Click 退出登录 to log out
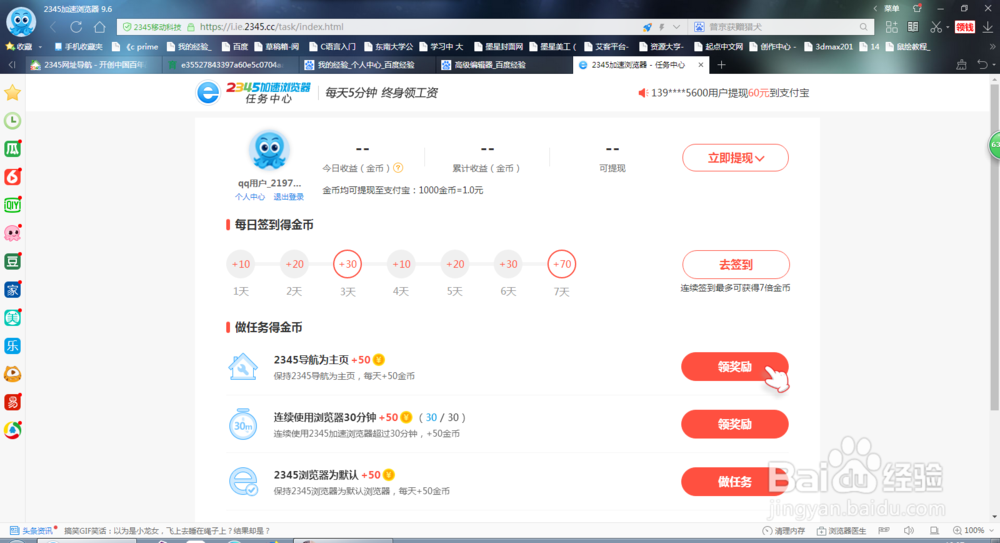 tap(288, 197)
